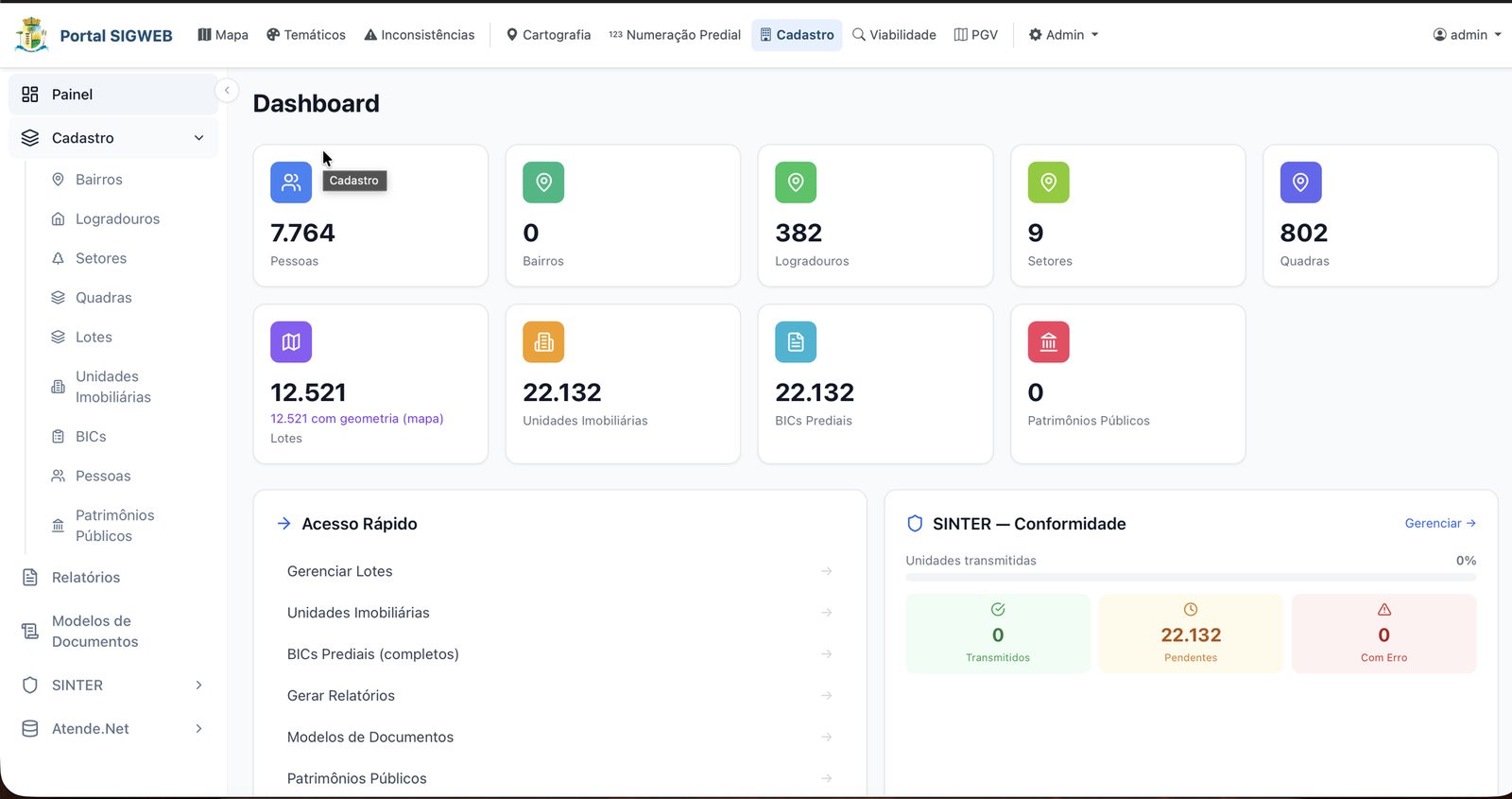Click arrow at right of Gerenciar Lotes row
1512x799 pixels.
tap(827, 571)
